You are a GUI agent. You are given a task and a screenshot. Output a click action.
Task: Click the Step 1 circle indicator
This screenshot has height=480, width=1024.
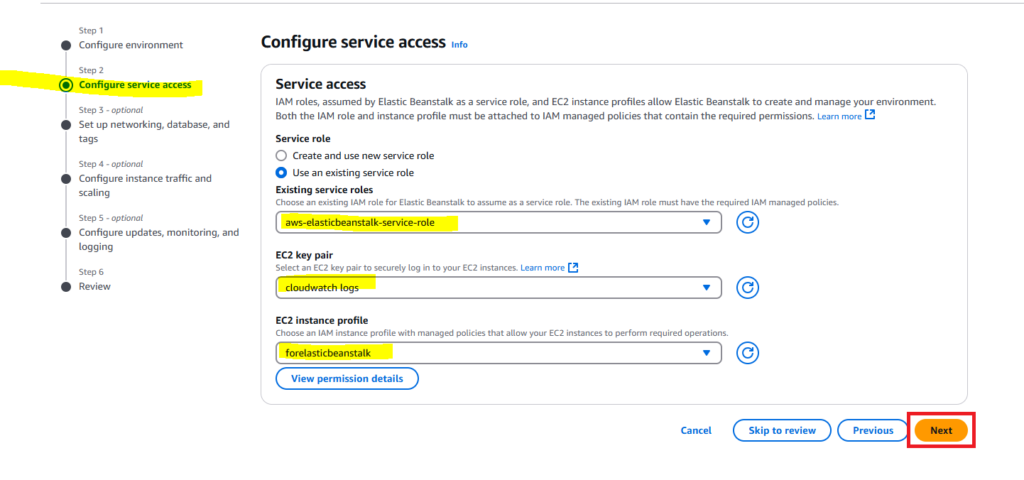66,45
